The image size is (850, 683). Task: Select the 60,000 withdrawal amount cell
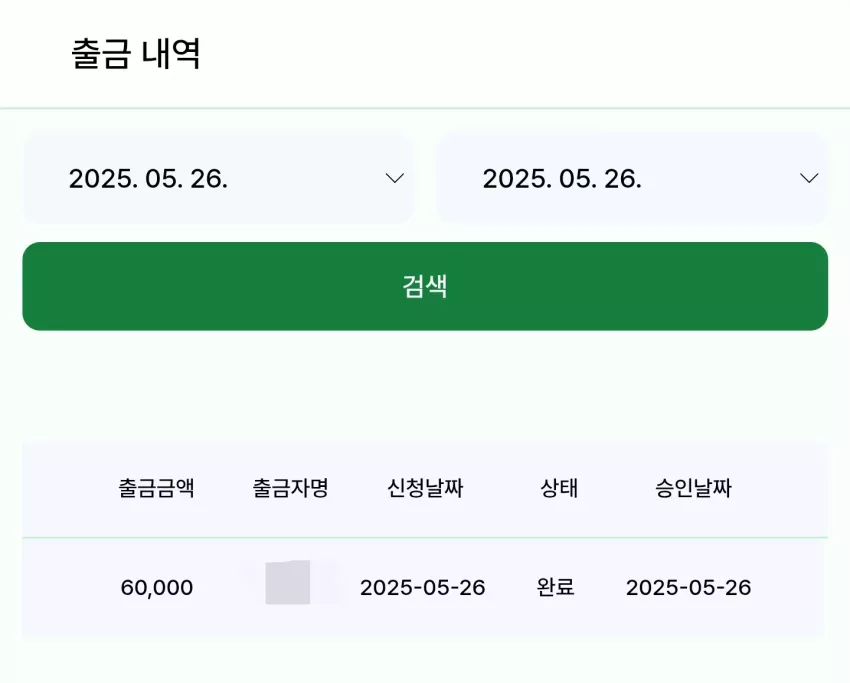tap(157, 588)
